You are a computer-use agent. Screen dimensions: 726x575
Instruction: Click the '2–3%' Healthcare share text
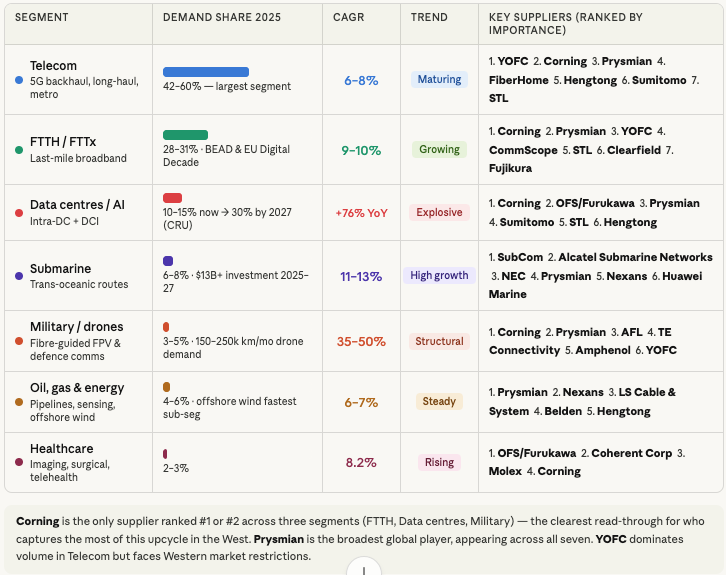point(176,468)
